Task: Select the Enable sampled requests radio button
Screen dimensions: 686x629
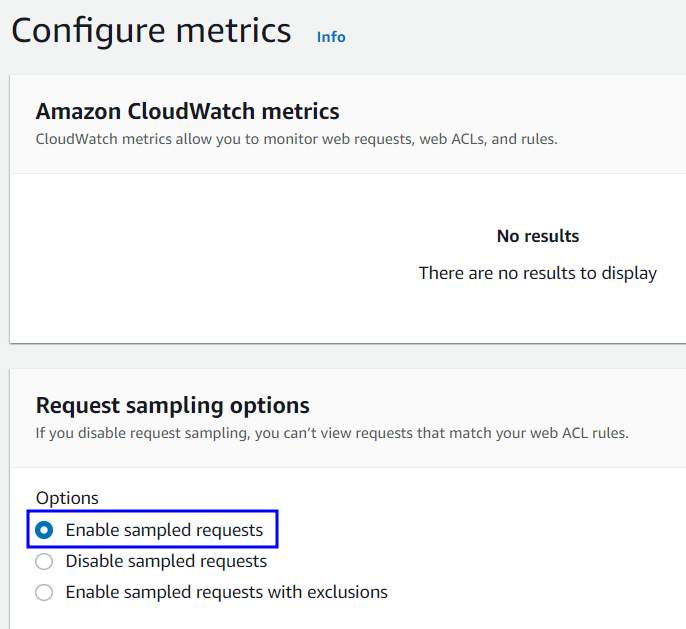Action: 44,530
